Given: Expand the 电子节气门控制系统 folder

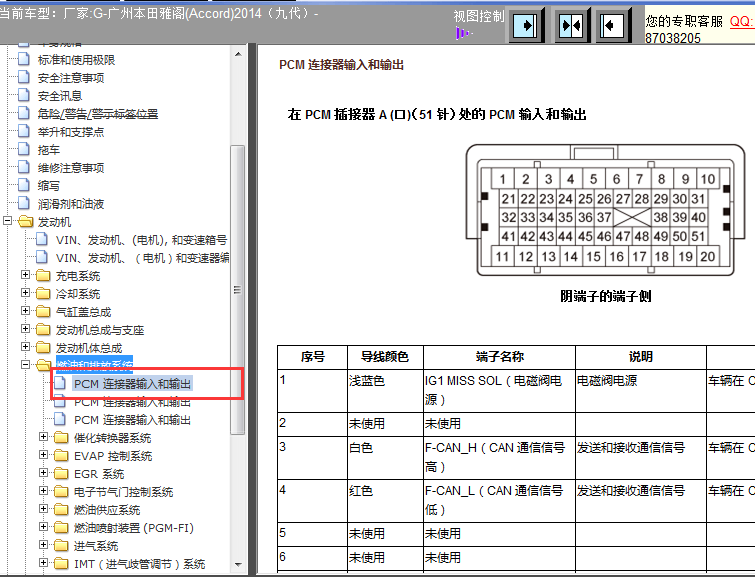Looking at the screenshot, I should click(43, 490).
